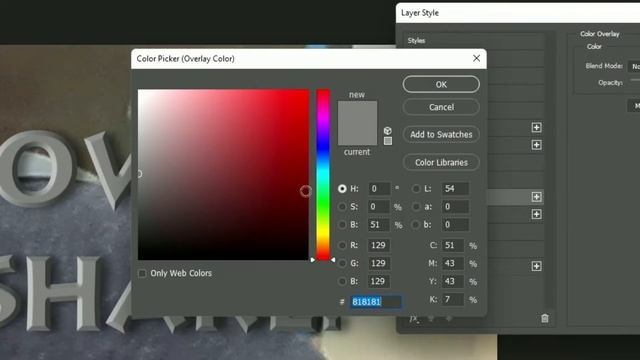
Task: Select the Lab b radio button
Action: 416,224
